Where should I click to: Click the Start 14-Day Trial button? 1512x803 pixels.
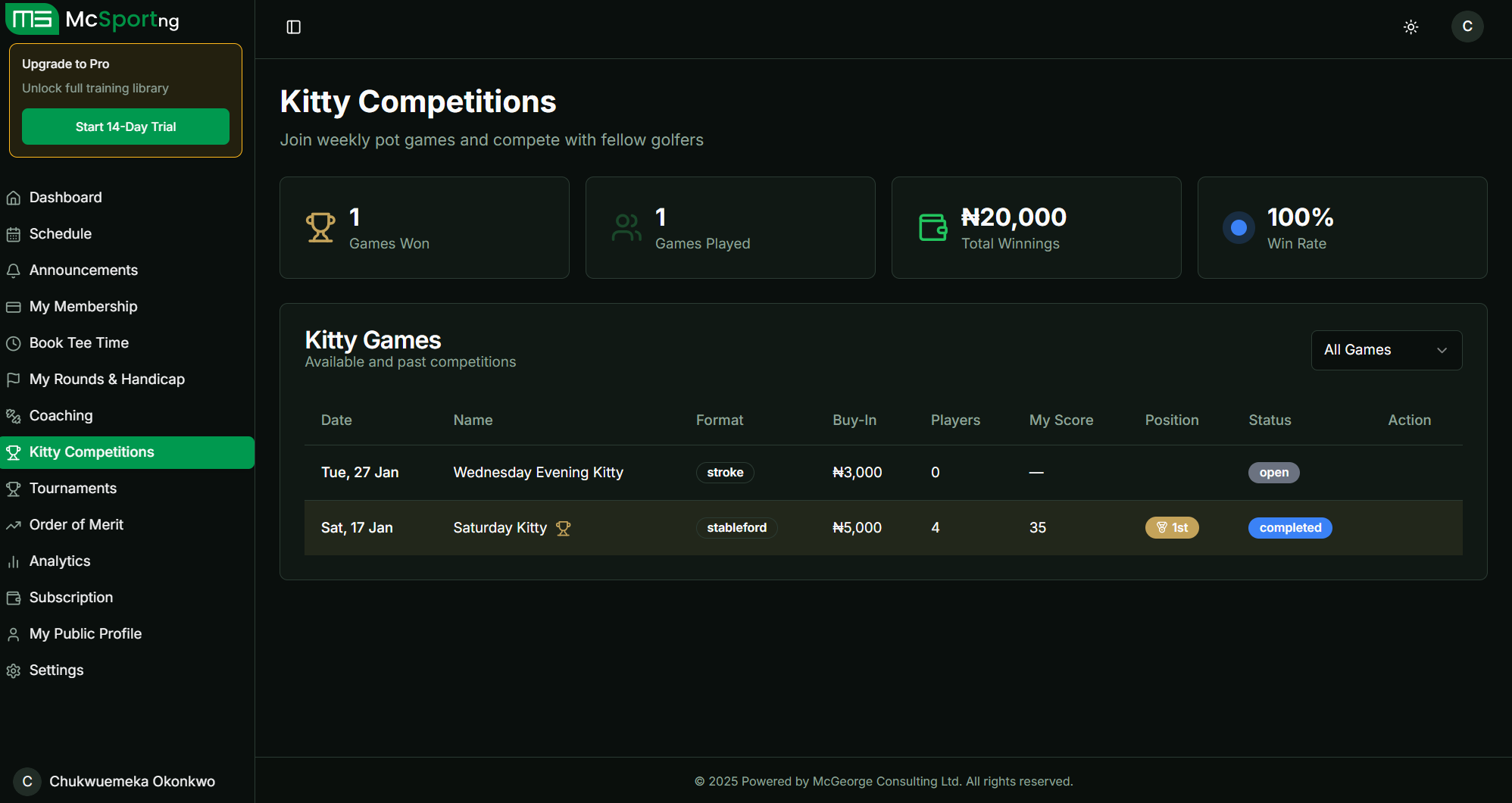125,127
